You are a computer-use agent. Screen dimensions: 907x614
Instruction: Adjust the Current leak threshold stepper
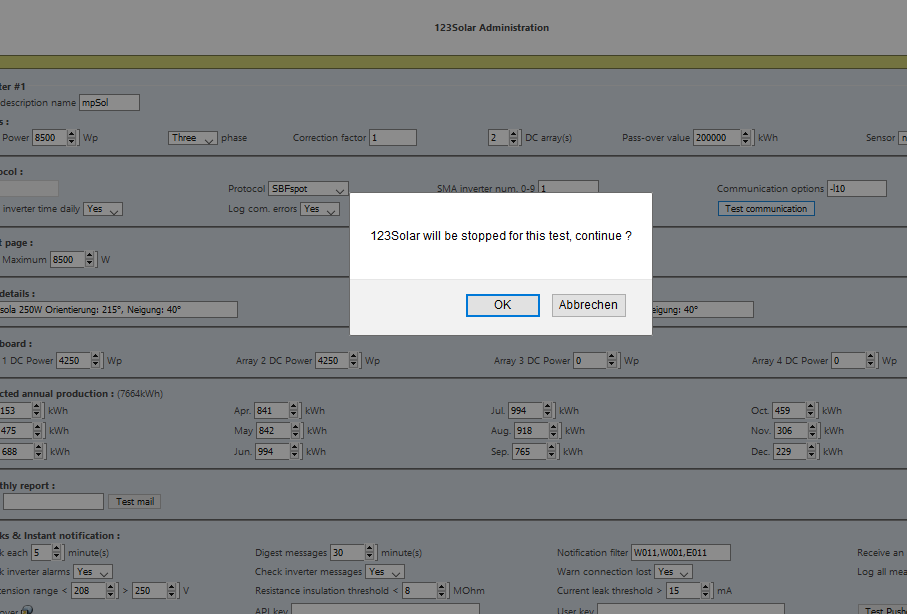pos(707,591)
